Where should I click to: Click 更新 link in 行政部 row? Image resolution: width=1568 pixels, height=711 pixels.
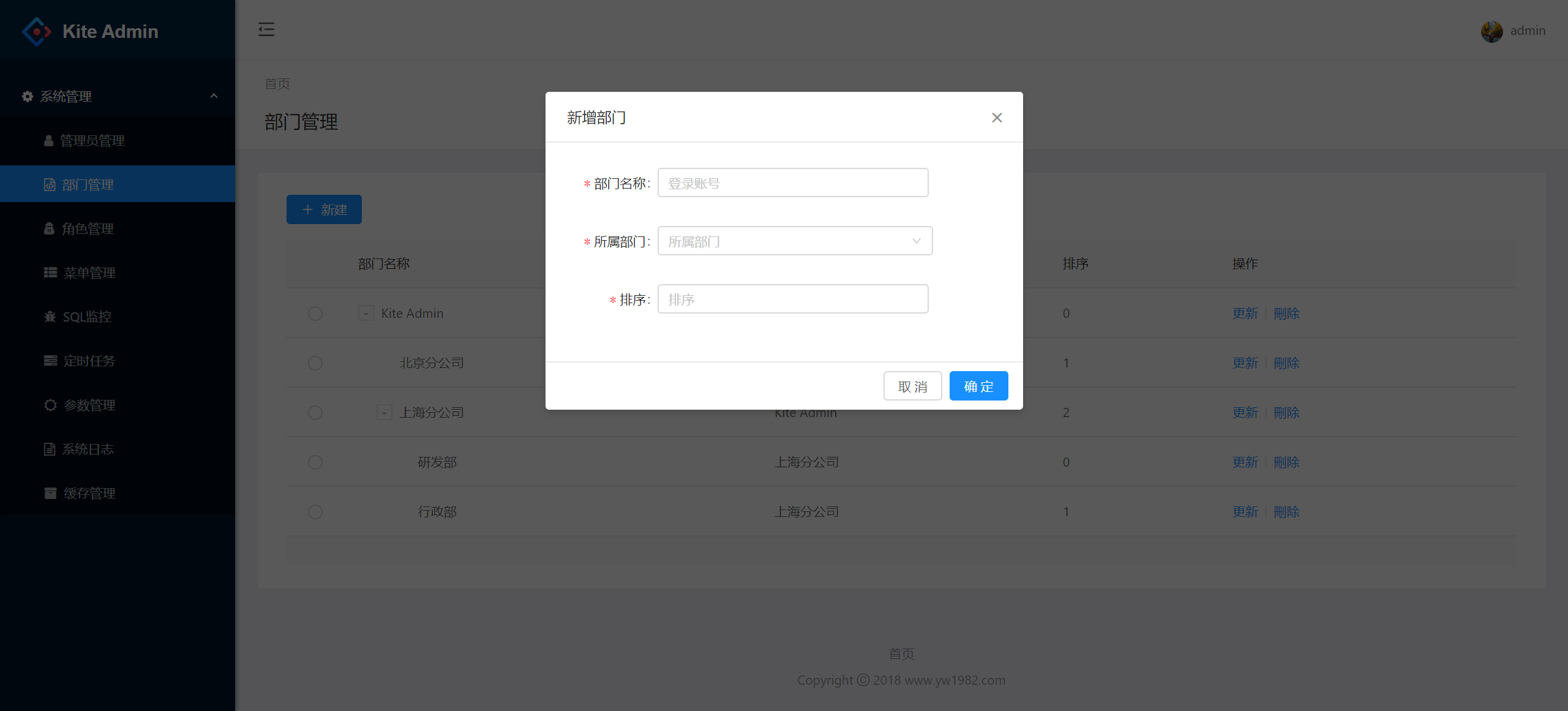[x=1245, y=512]
